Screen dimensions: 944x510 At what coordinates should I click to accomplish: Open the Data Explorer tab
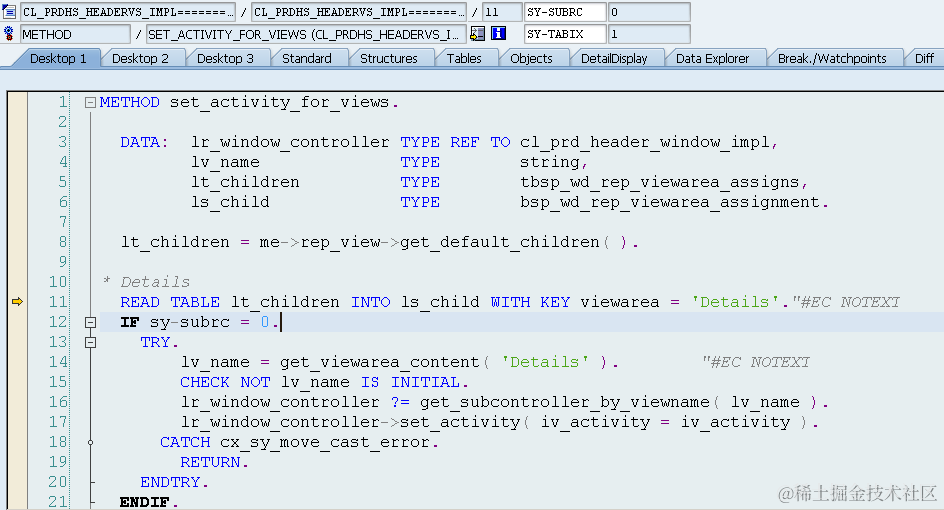click(x=712, y=58)
